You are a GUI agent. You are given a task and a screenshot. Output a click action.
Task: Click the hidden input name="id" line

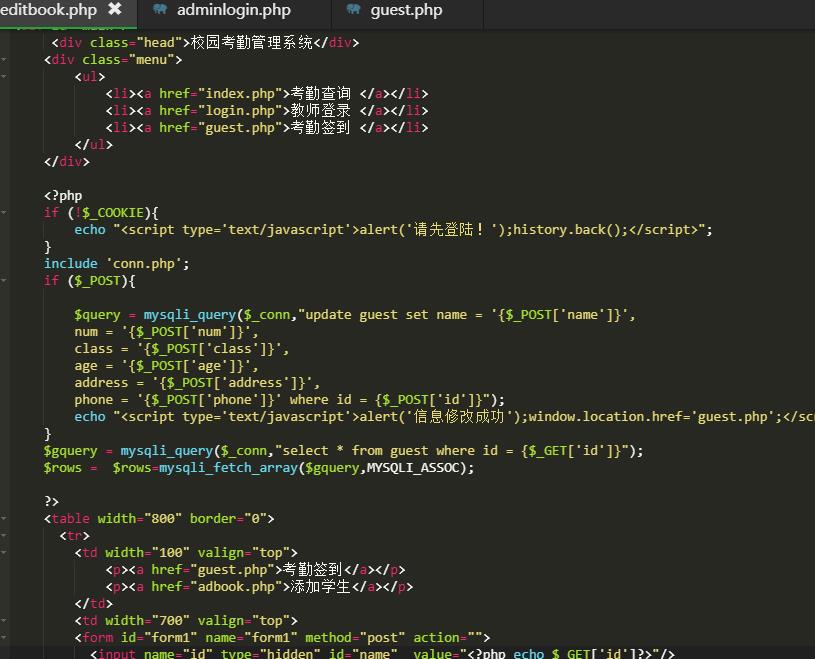pyautogui.click(x=383, y=653)
